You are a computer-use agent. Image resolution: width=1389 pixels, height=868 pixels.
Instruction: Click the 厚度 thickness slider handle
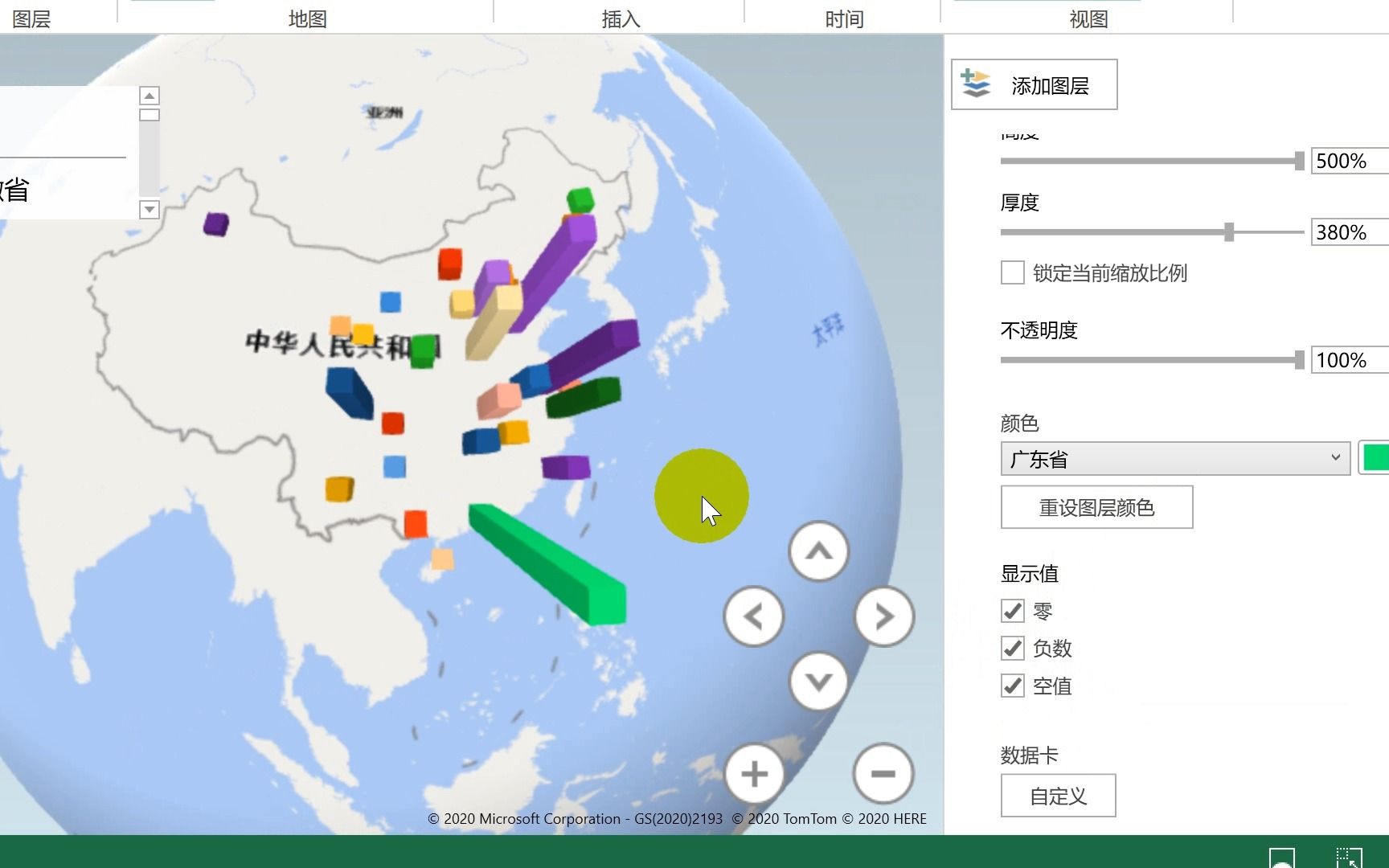click(x=1229, y=232)
